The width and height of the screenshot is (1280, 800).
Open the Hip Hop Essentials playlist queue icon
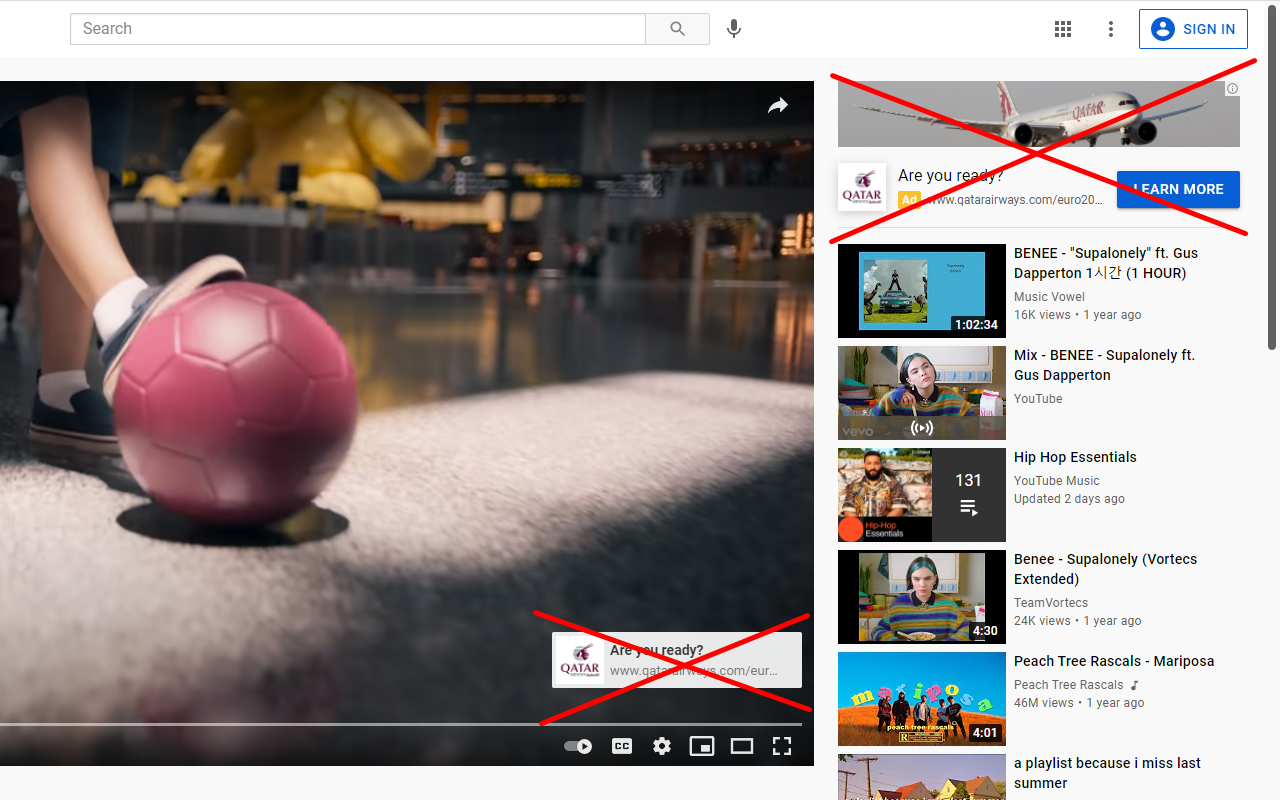968,508
